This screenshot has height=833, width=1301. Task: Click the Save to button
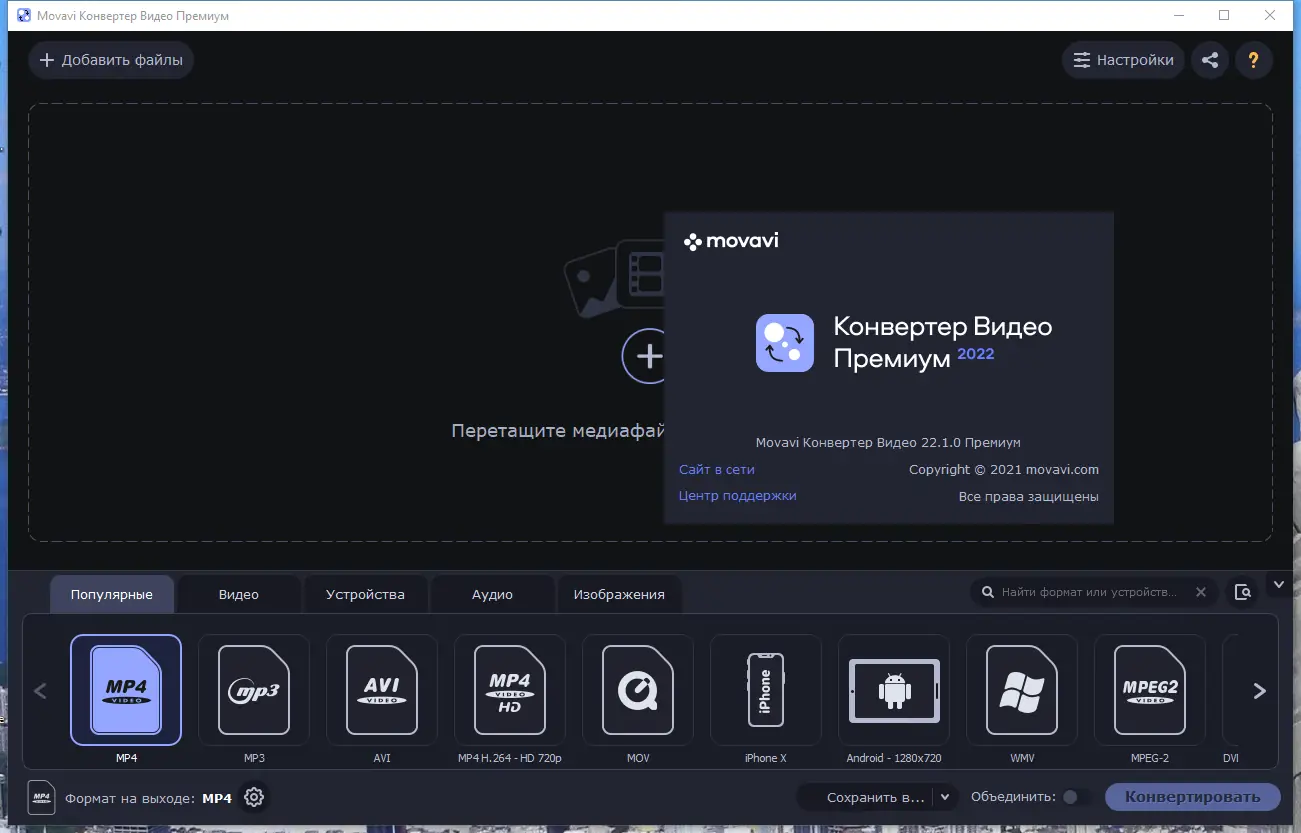pos(865,797)
